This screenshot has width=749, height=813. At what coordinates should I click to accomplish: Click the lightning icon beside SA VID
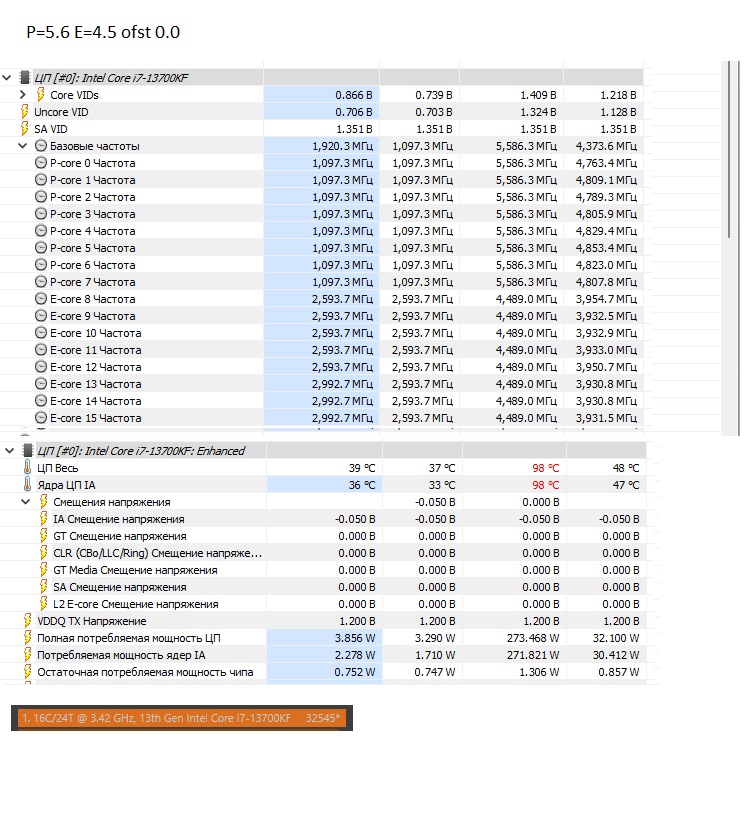24,129
